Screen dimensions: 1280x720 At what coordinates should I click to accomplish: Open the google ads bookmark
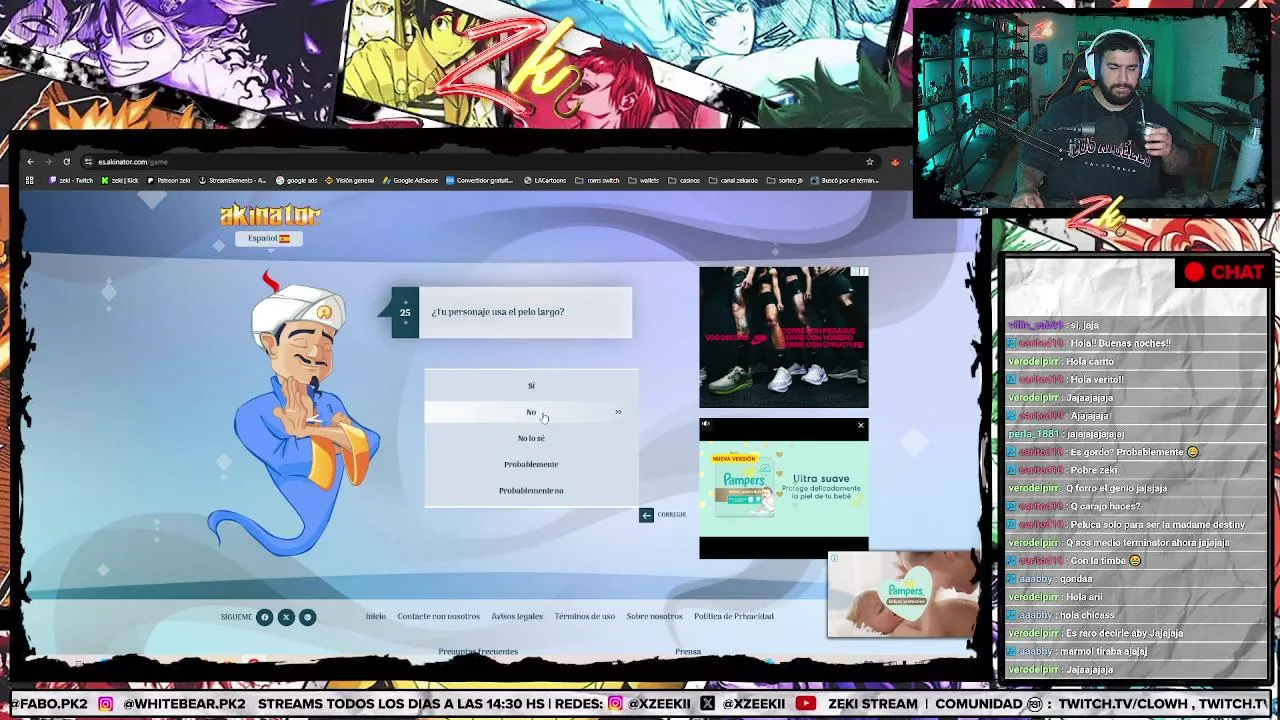point(297,181)
